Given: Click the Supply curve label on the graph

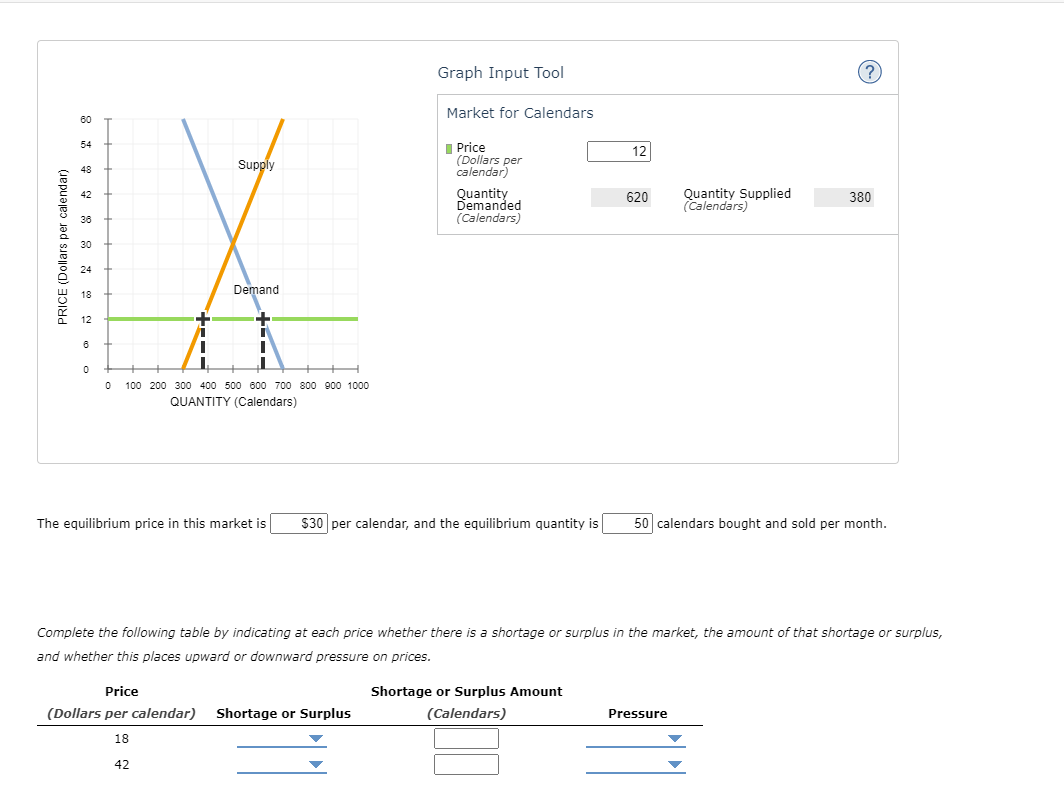Looking at the screenshot, I should click(256, 165).
